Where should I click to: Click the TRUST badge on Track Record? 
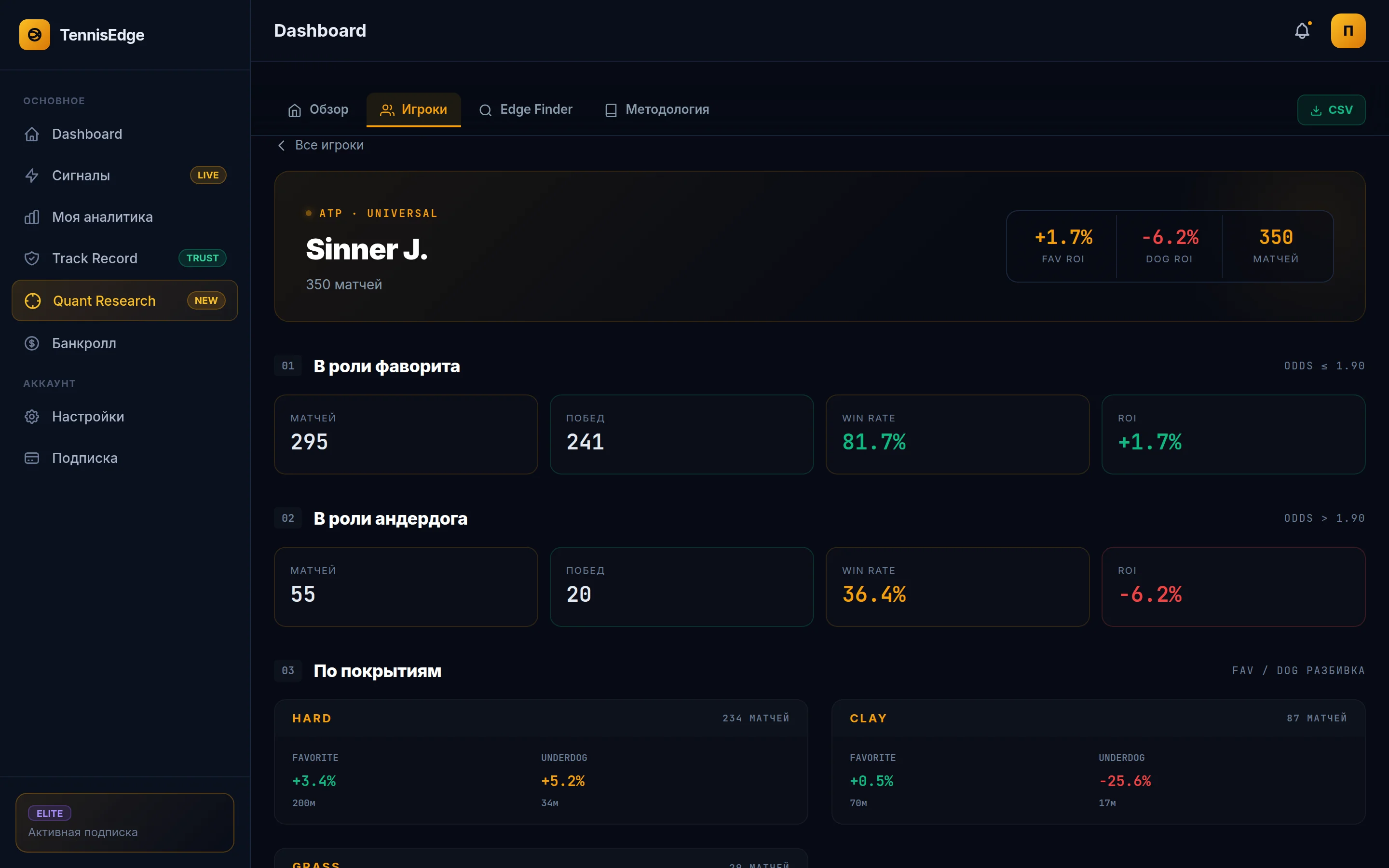[x=202, y=258]
